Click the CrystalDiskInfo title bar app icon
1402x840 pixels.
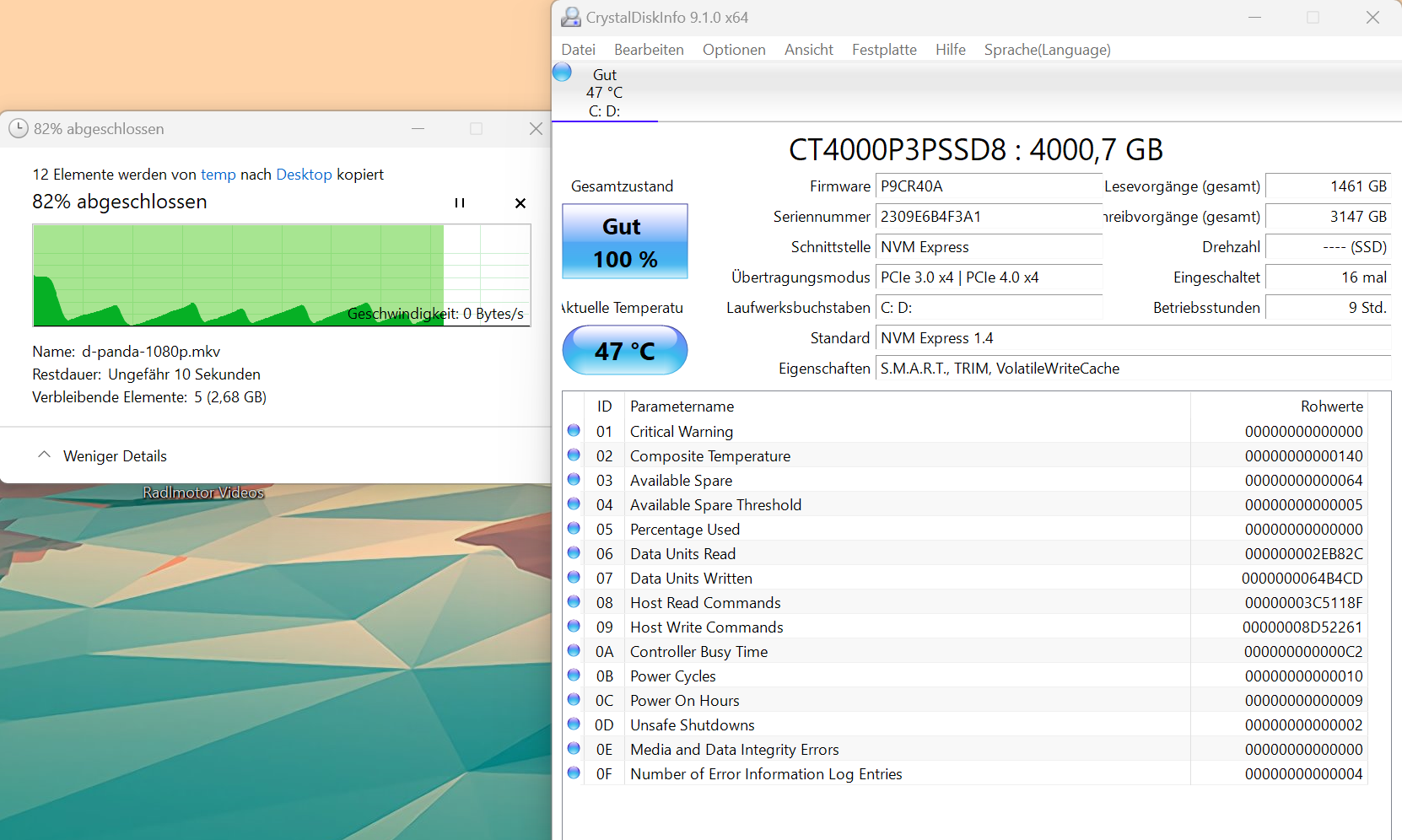571,17
